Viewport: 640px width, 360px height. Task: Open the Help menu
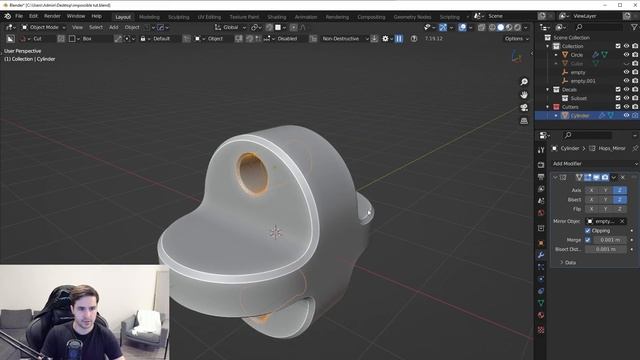(96, 16)
